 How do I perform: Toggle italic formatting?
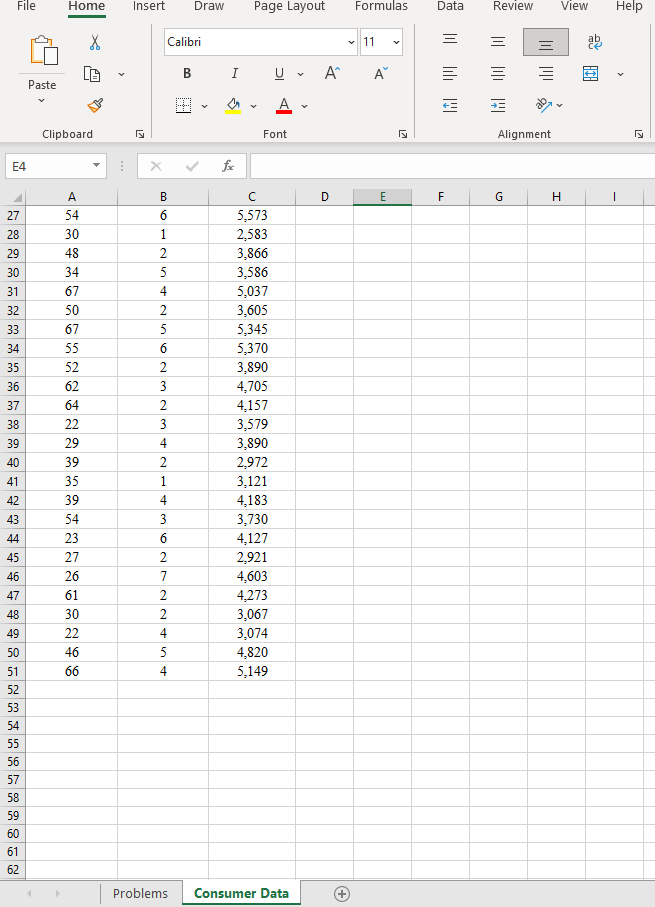tap(234, 73)
